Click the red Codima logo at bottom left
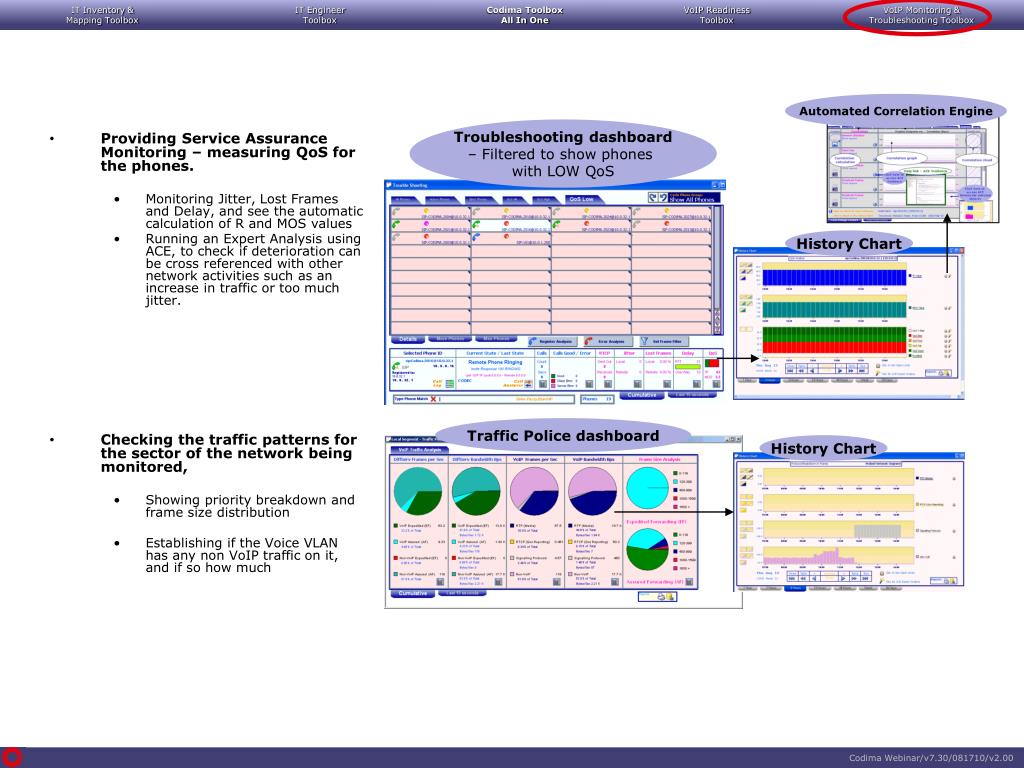 11,757
